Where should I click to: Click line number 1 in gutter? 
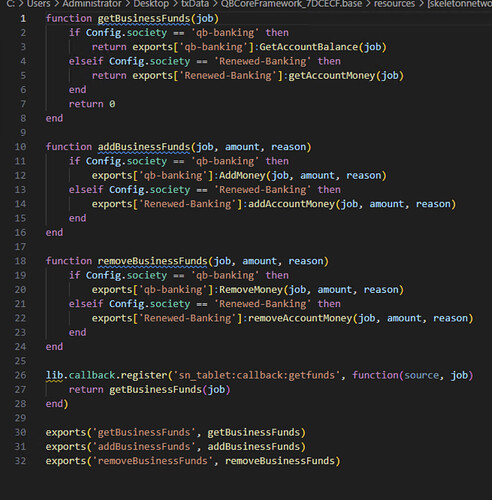23,18
